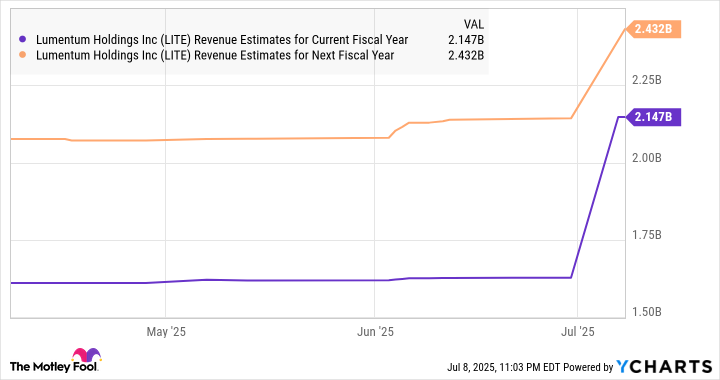720x380 pixels.
Task: Click the 2.147B value in the legend table
Action: (466, 40)
